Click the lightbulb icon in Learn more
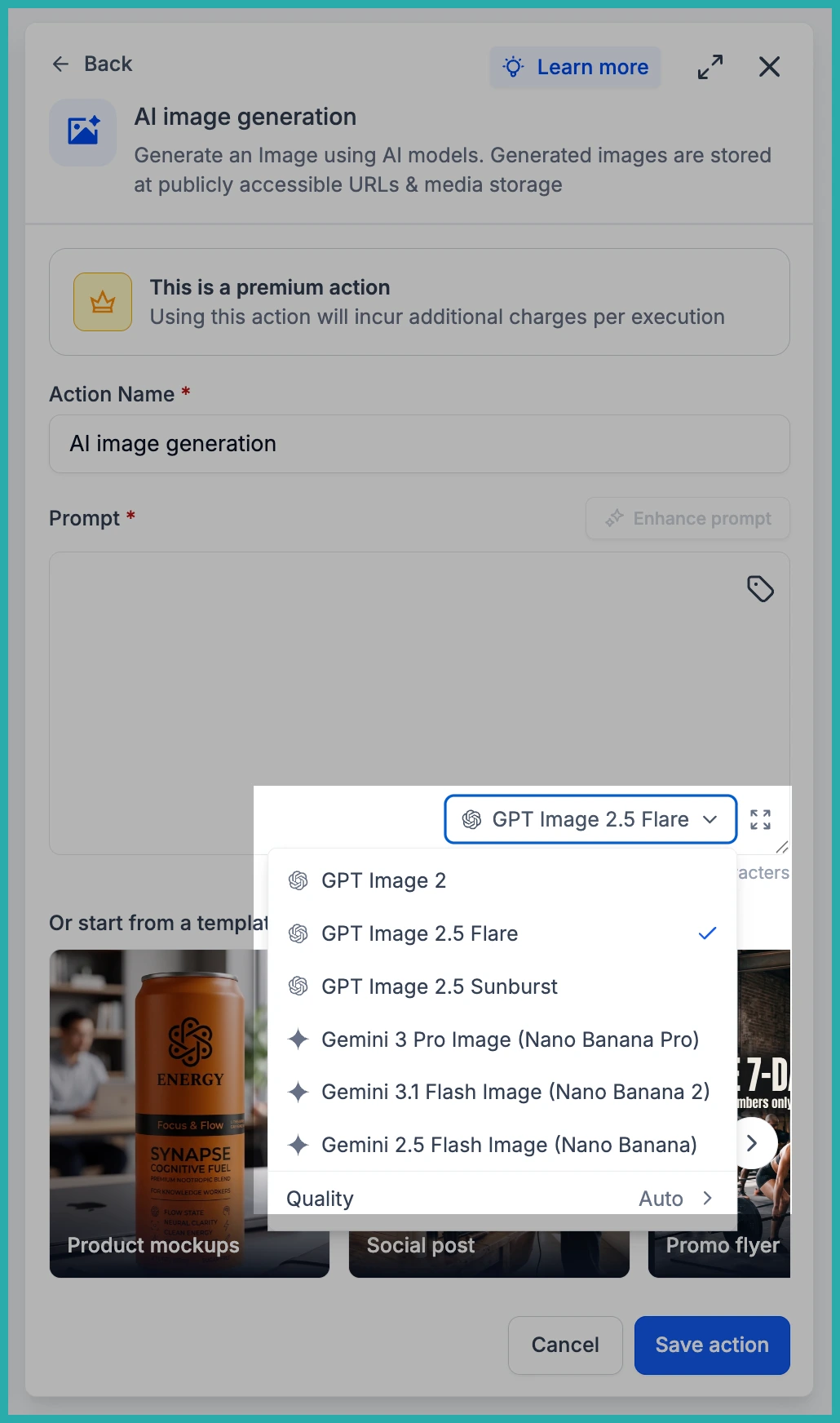Image resolution: width=840 pixels, height=1423 pixels. pos(513,67)
